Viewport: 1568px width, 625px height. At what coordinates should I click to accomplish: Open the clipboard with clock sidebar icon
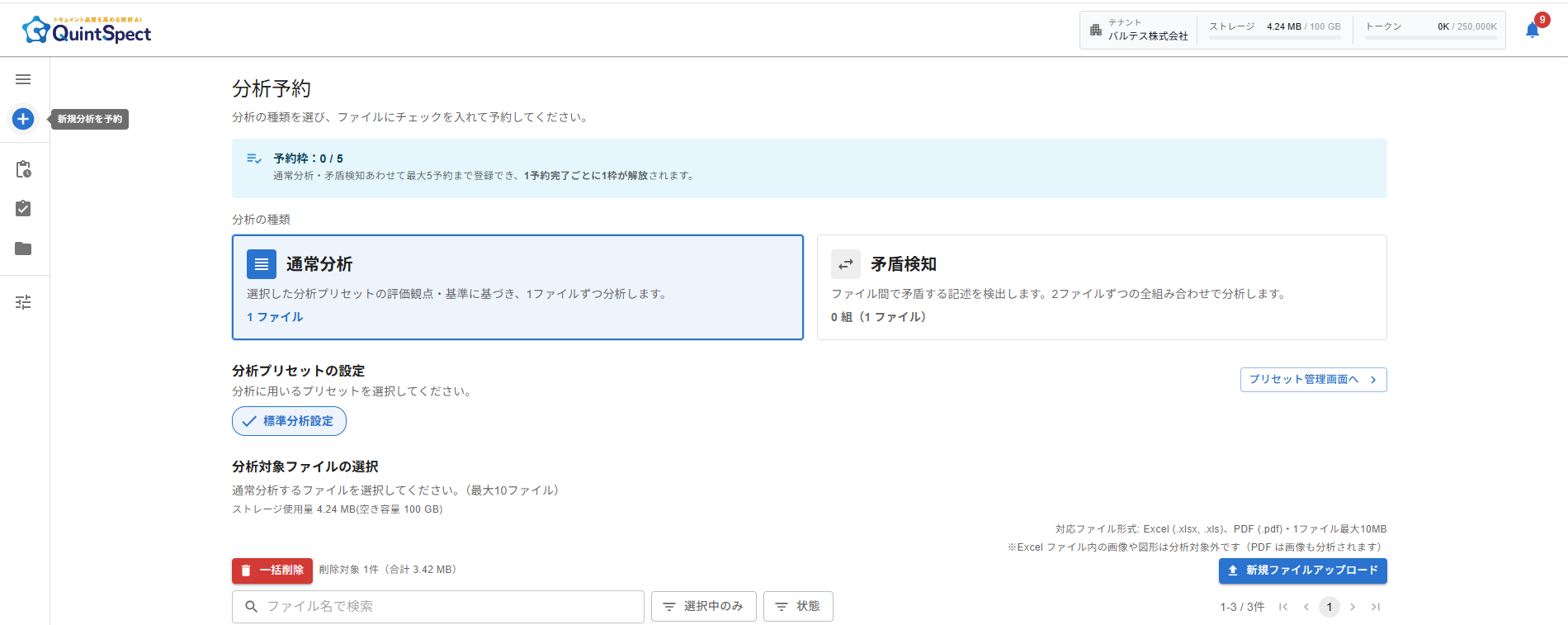click(23, 169)
